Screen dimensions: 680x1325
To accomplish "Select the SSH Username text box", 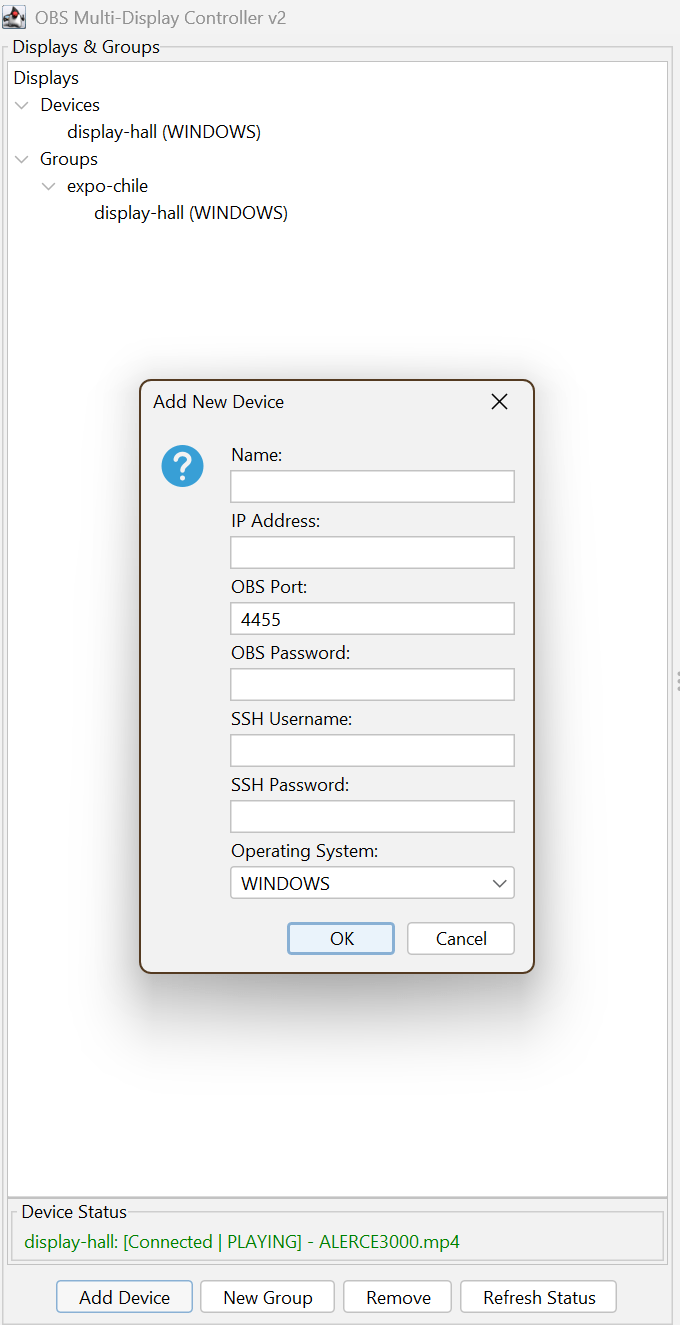I will (372, 751).
